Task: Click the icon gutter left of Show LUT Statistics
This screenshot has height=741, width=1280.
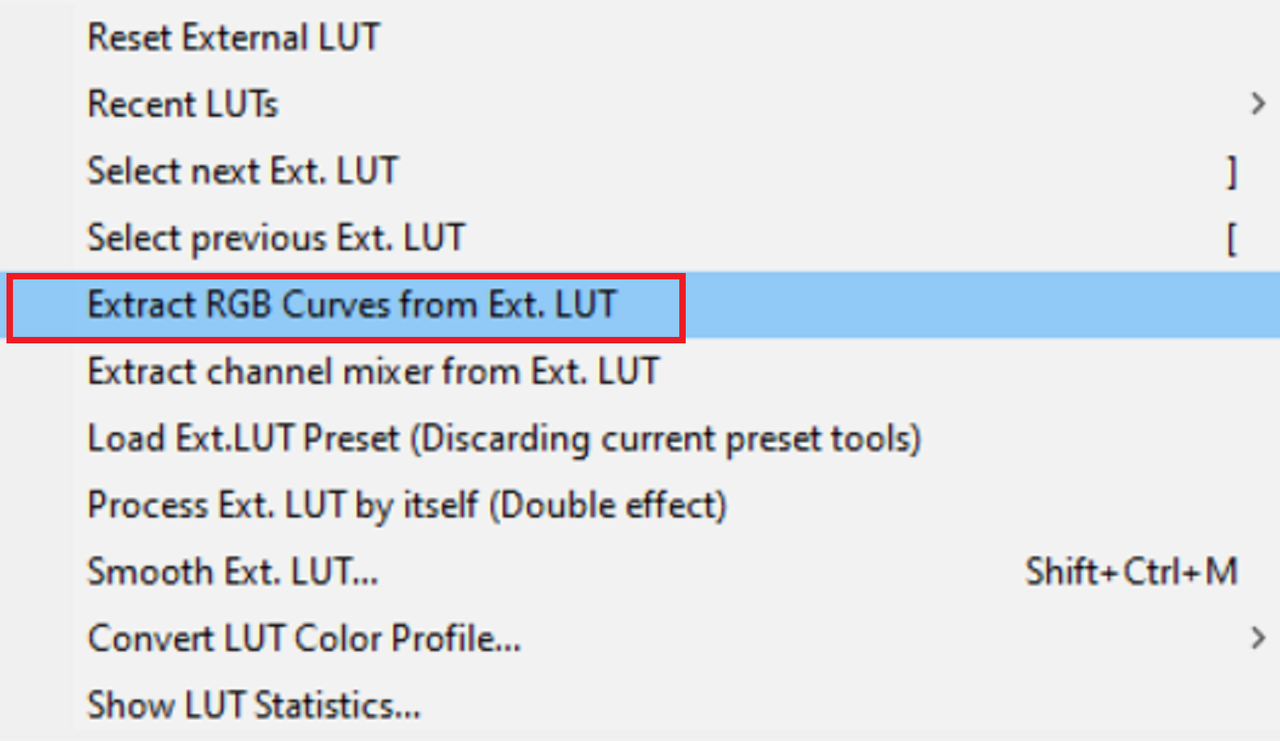Action: [x=37, y=705]
